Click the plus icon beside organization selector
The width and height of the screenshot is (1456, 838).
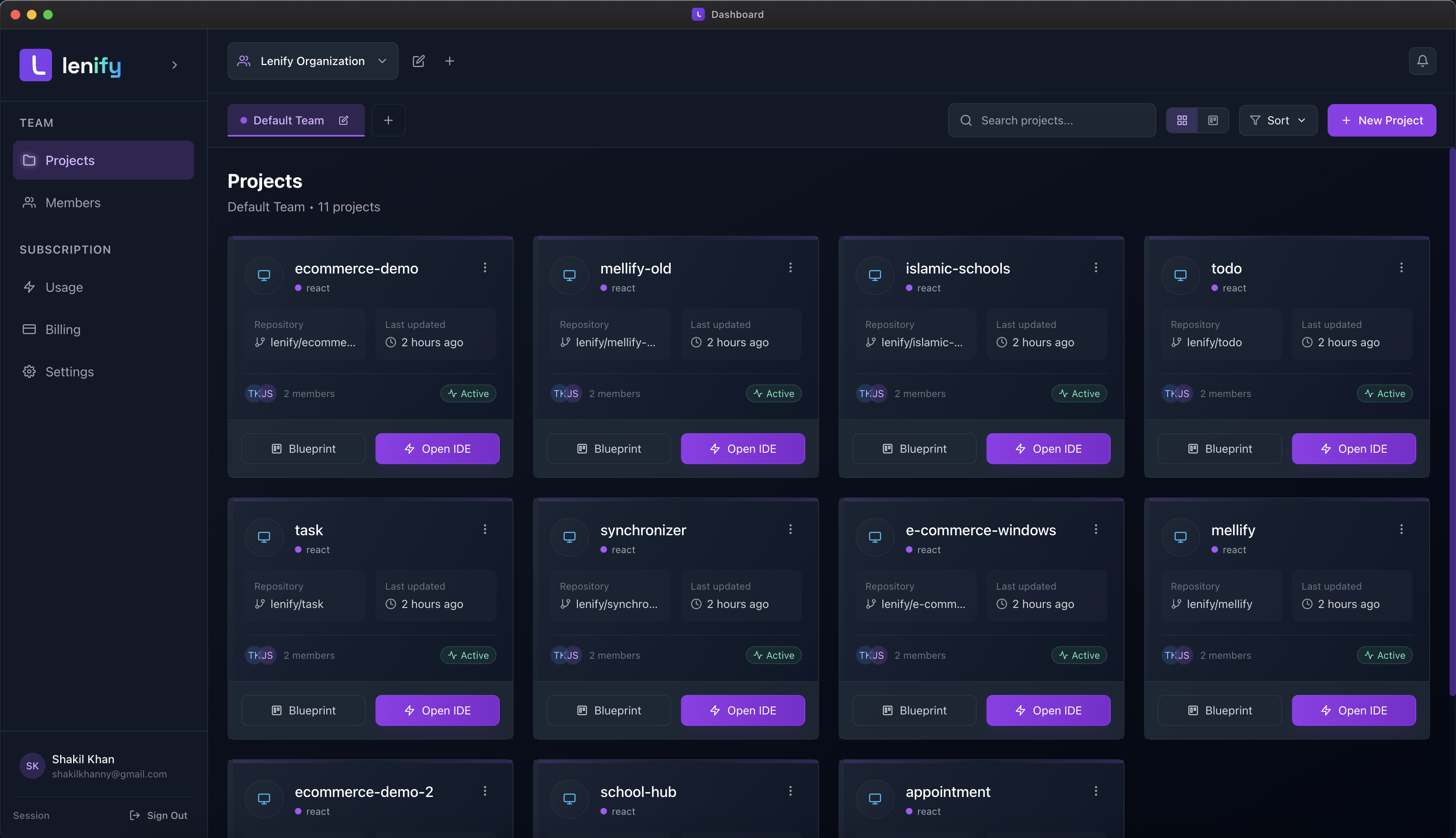pyautogui.click(x=449, y=61)
